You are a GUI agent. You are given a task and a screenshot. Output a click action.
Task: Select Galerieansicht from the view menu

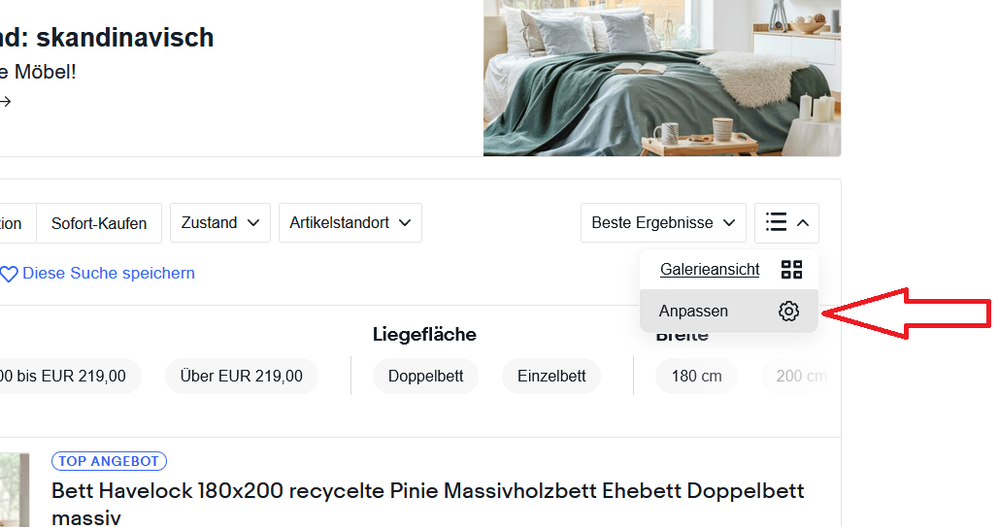point(709,269)
